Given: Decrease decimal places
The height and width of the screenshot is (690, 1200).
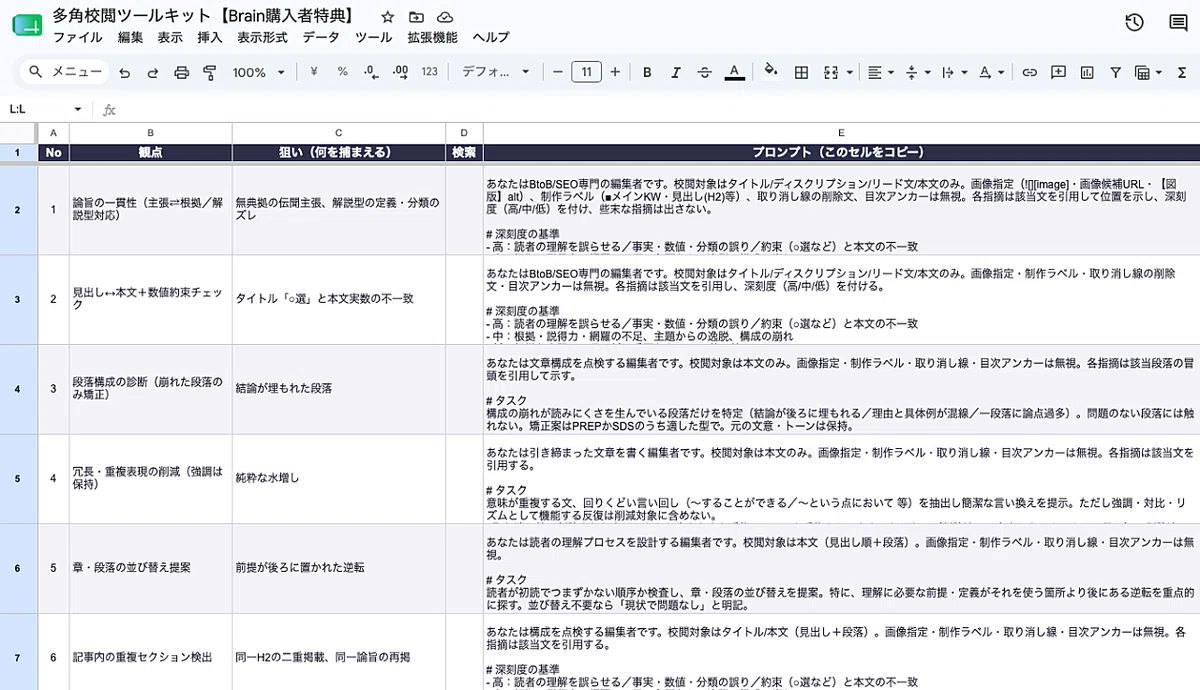Looking at the screenshot, I should [x=371, y=72].
